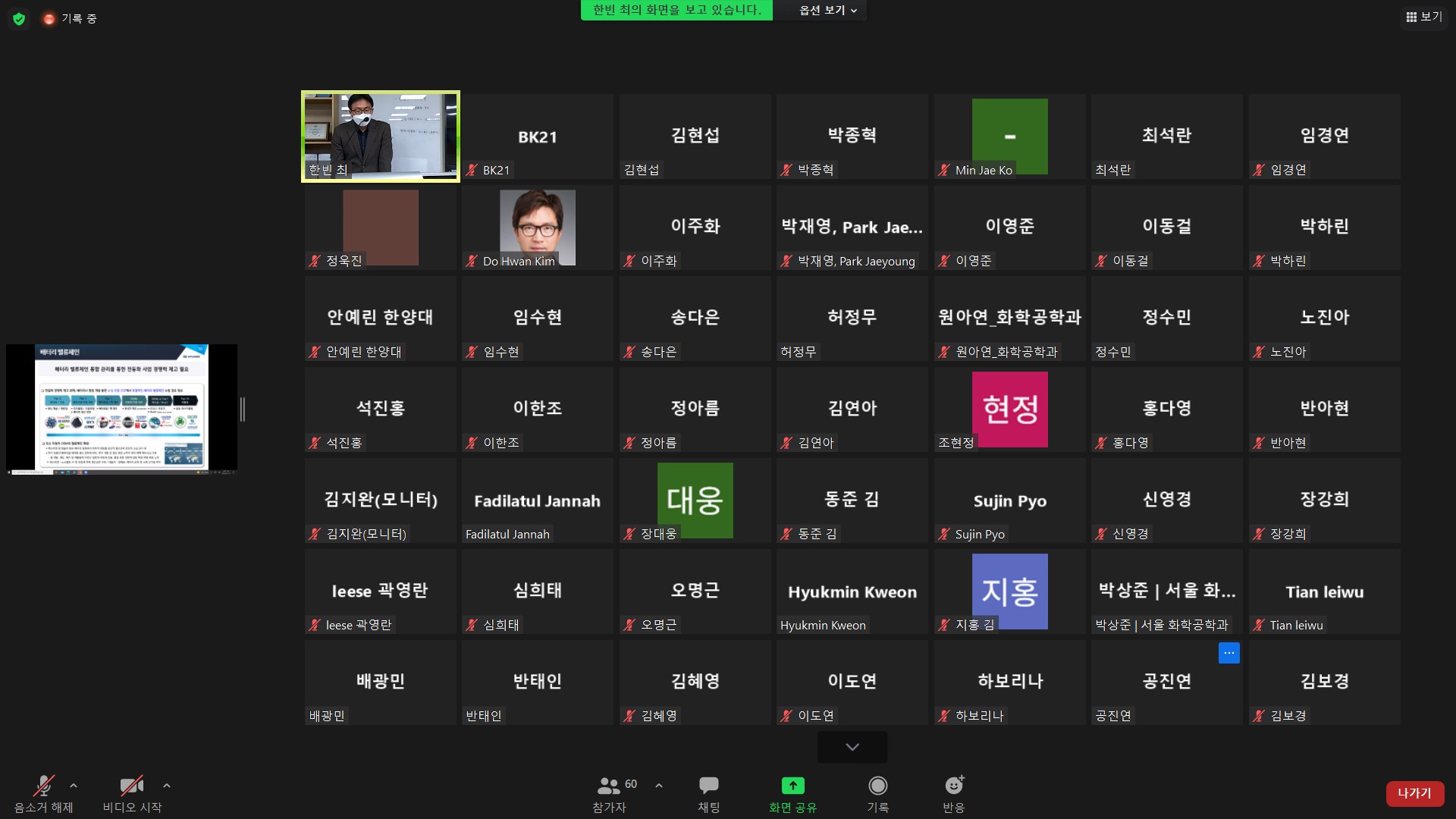Click the grid View (보기) icon

tap(1411, 17)
